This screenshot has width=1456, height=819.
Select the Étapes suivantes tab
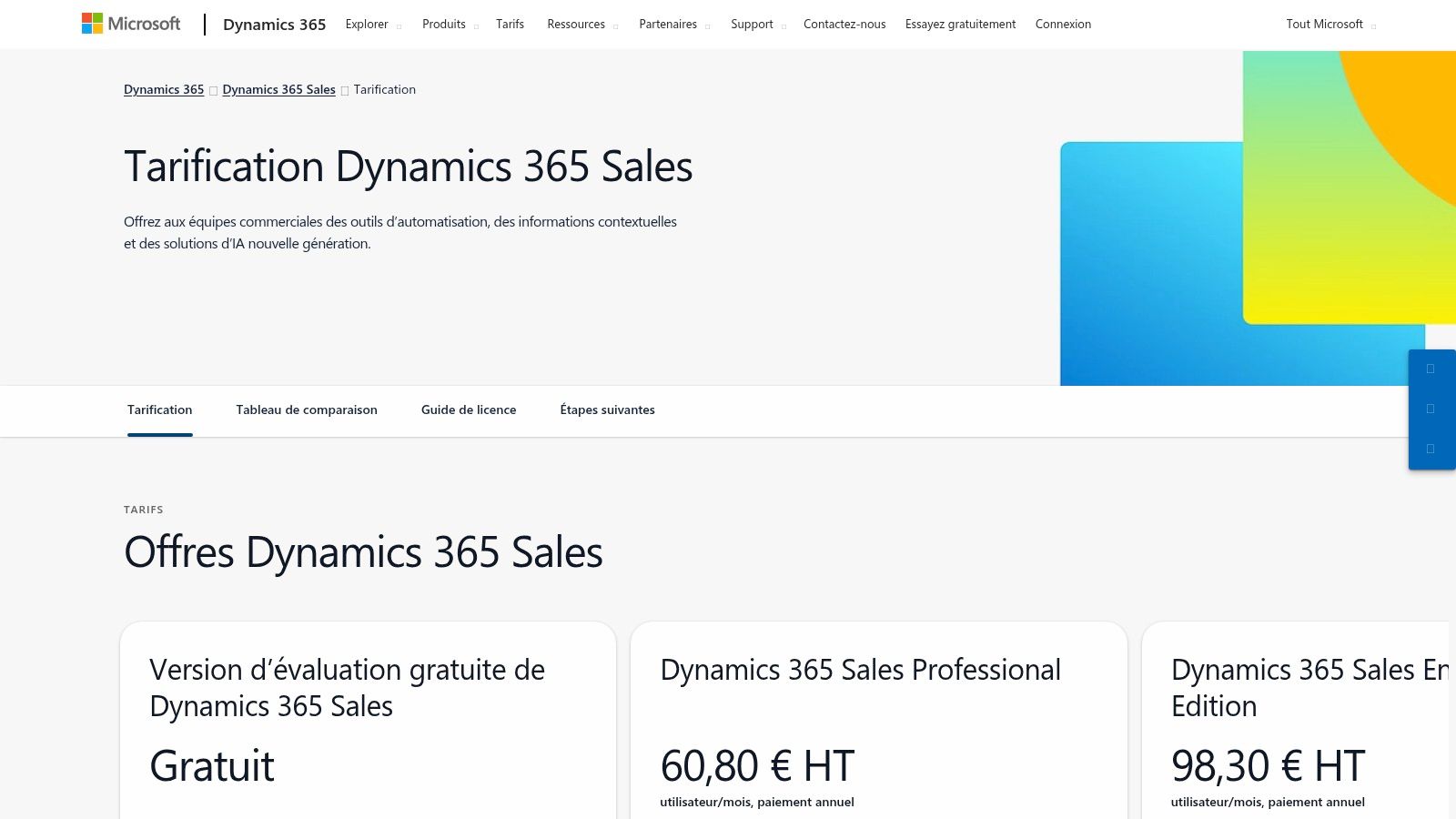click(x=606, y=410)
